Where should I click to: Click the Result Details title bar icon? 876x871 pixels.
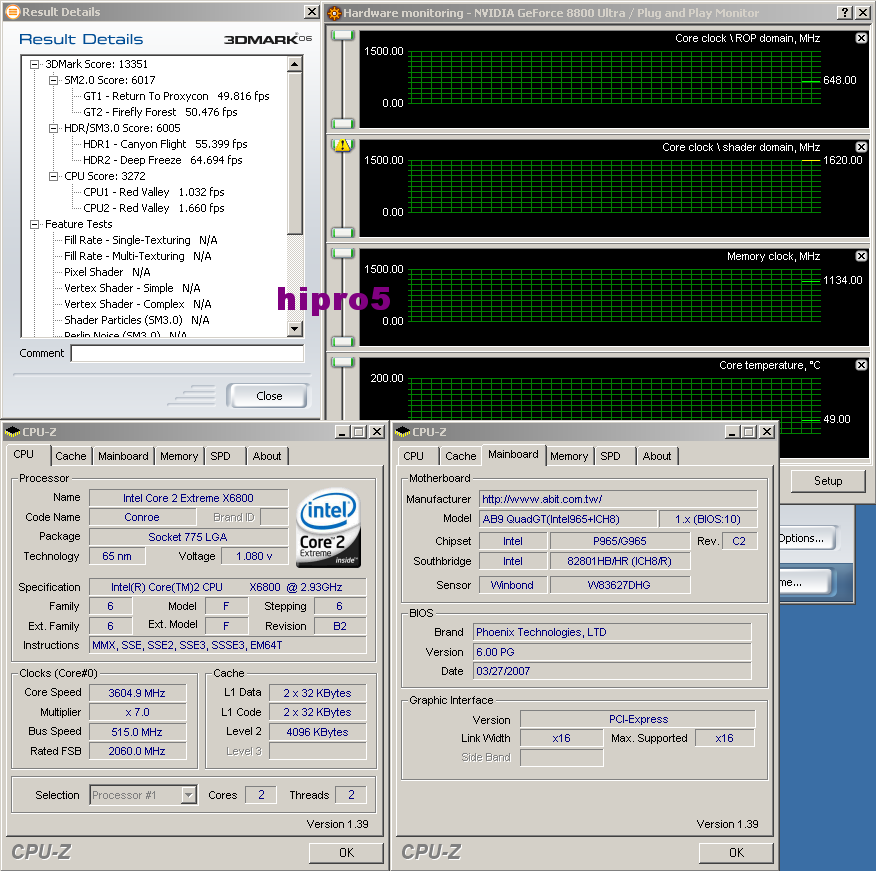pos(10,11)
